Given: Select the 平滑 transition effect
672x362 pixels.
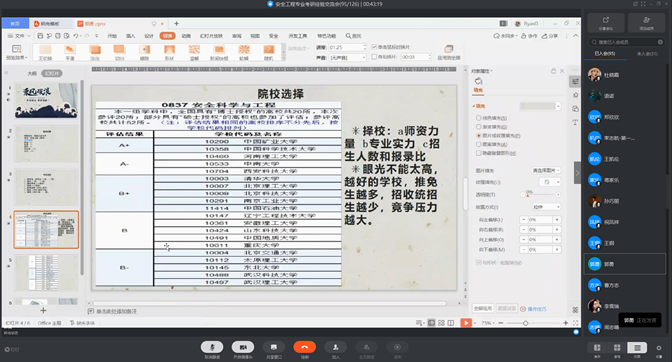Looking at the screenshot, I should pos(70,51).
